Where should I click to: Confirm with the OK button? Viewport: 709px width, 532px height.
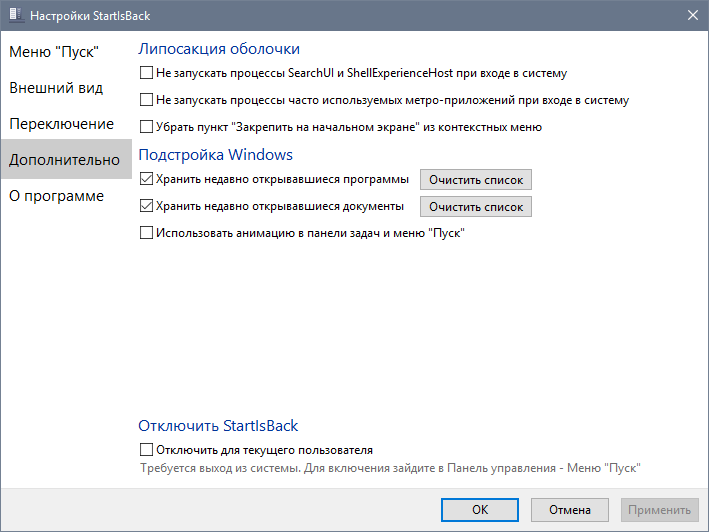(480, 510)
